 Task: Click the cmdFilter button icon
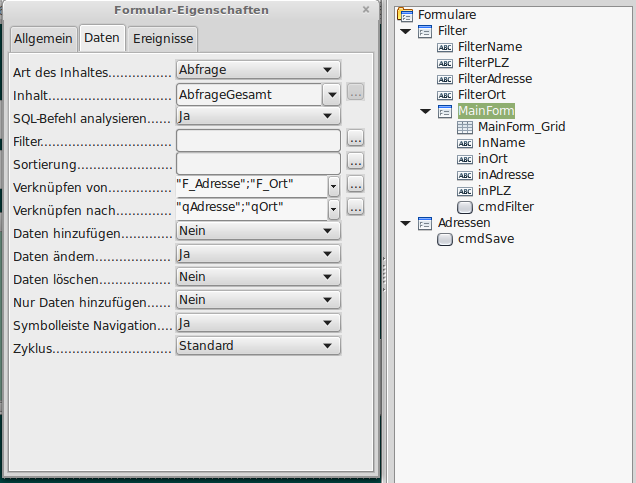[465, 207]
